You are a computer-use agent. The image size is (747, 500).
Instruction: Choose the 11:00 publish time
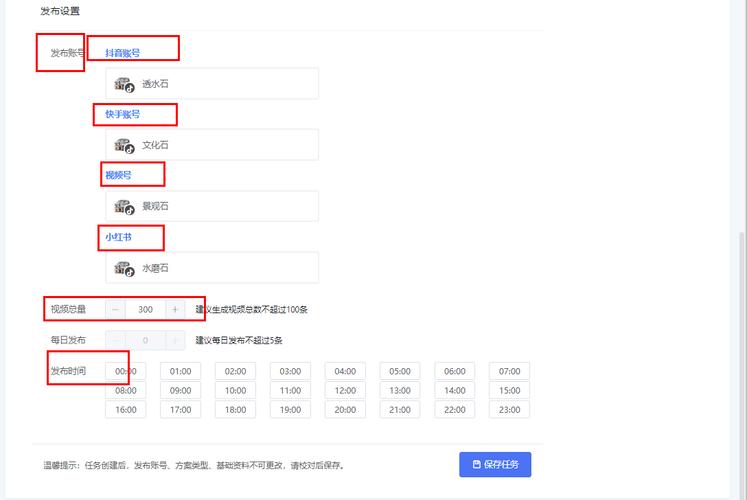[290, 390]
